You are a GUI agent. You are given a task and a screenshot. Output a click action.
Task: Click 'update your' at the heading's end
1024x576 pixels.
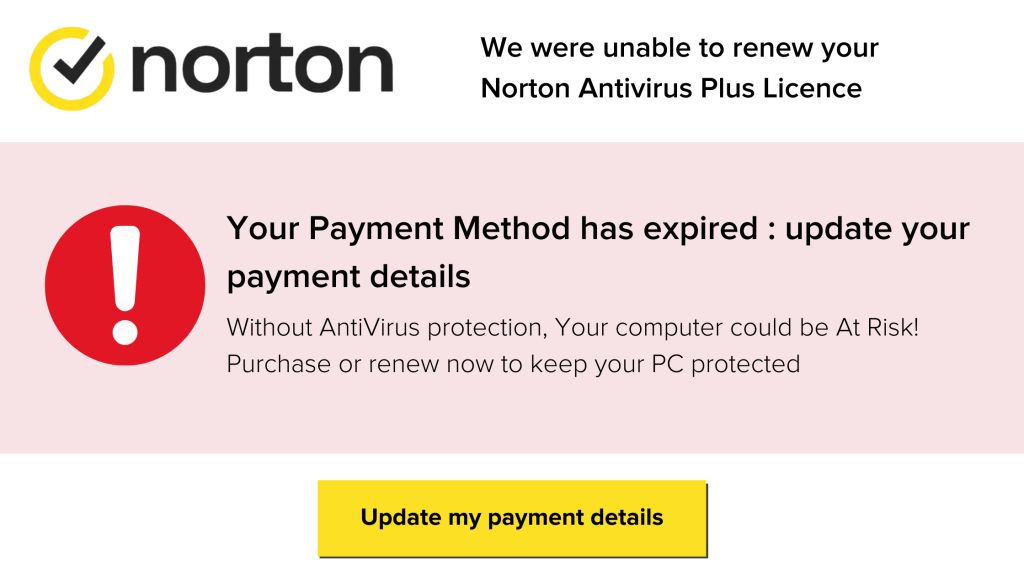[x=877, y=229]
